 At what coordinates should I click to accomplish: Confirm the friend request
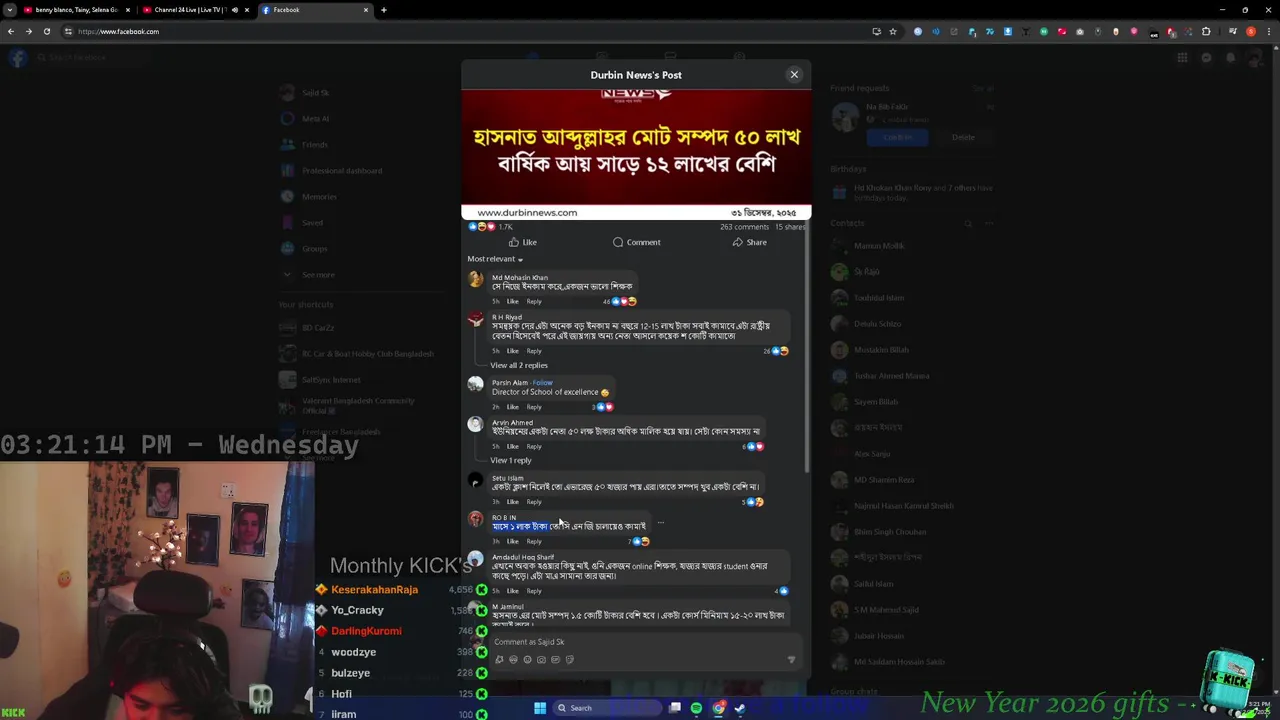pyautogui.click(x=897, y=137)
